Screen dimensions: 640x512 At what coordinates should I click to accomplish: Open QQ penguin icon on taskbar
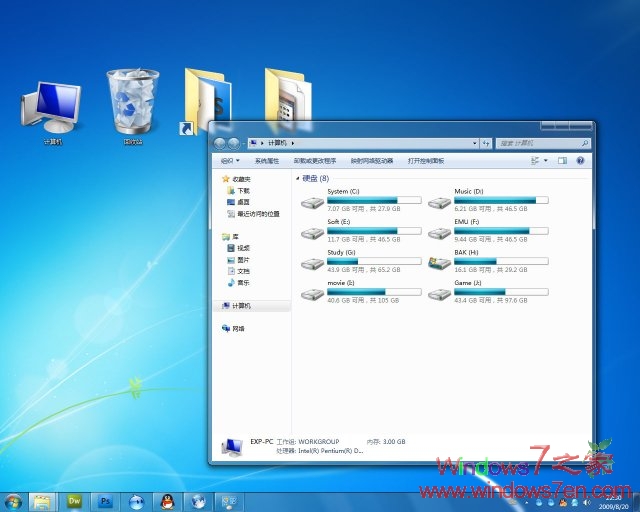pos(167,501)
